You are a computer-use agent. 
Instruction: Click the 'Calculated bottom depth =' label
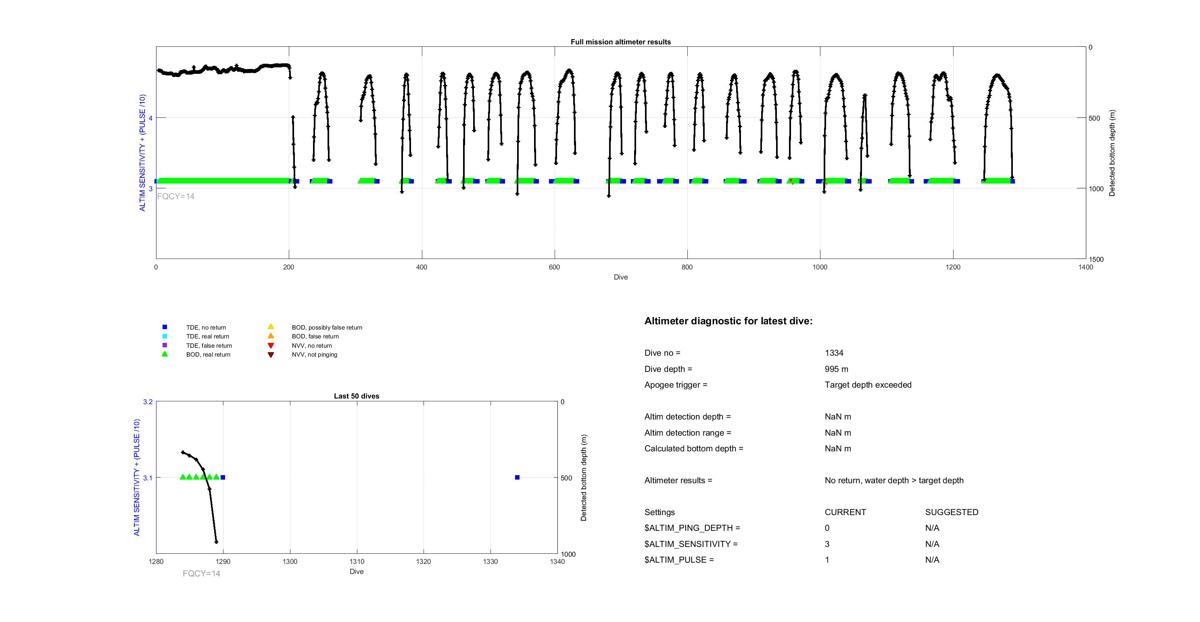(x=694, y=449)
